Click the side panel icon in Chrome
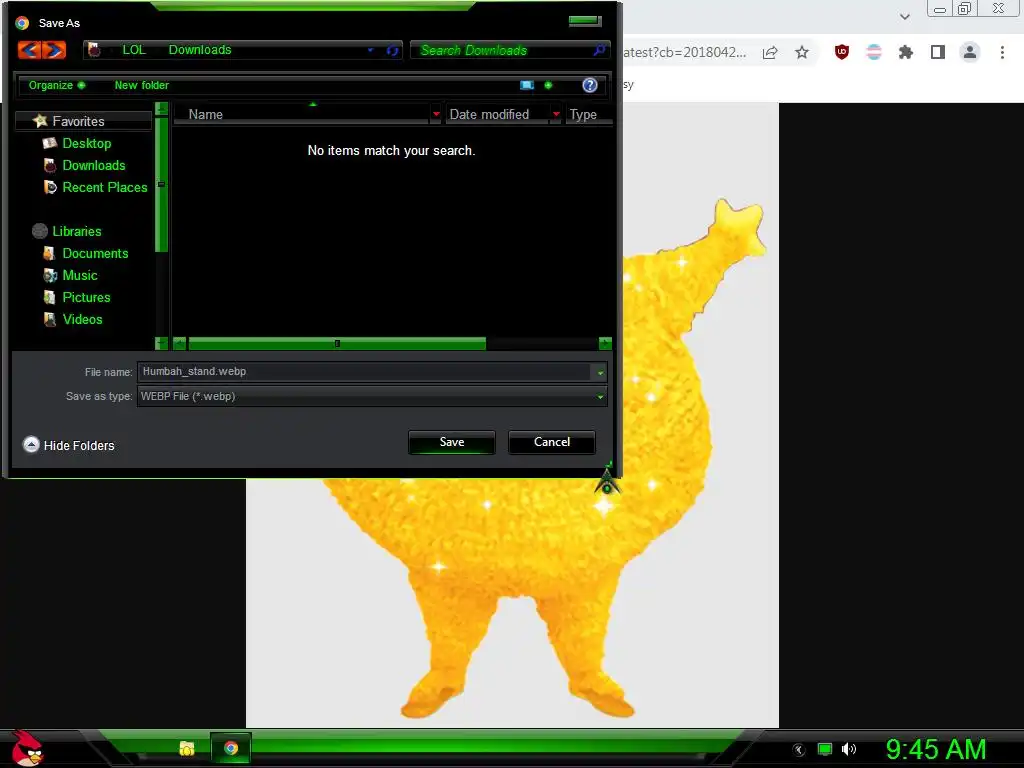This screenshot has height=768, width=1024. point(938,52)
